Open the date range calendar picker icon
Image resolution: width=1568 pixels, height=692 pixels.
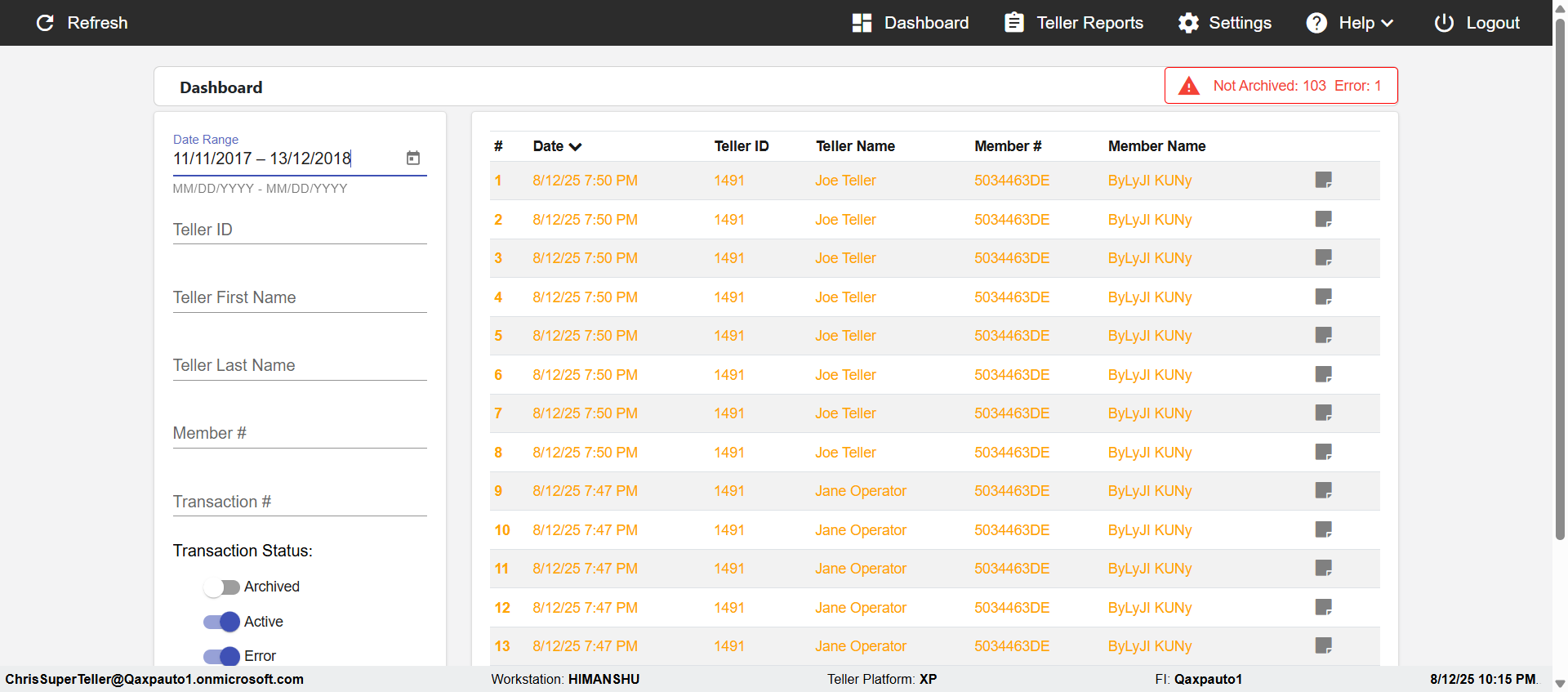[x=413, y=158]
